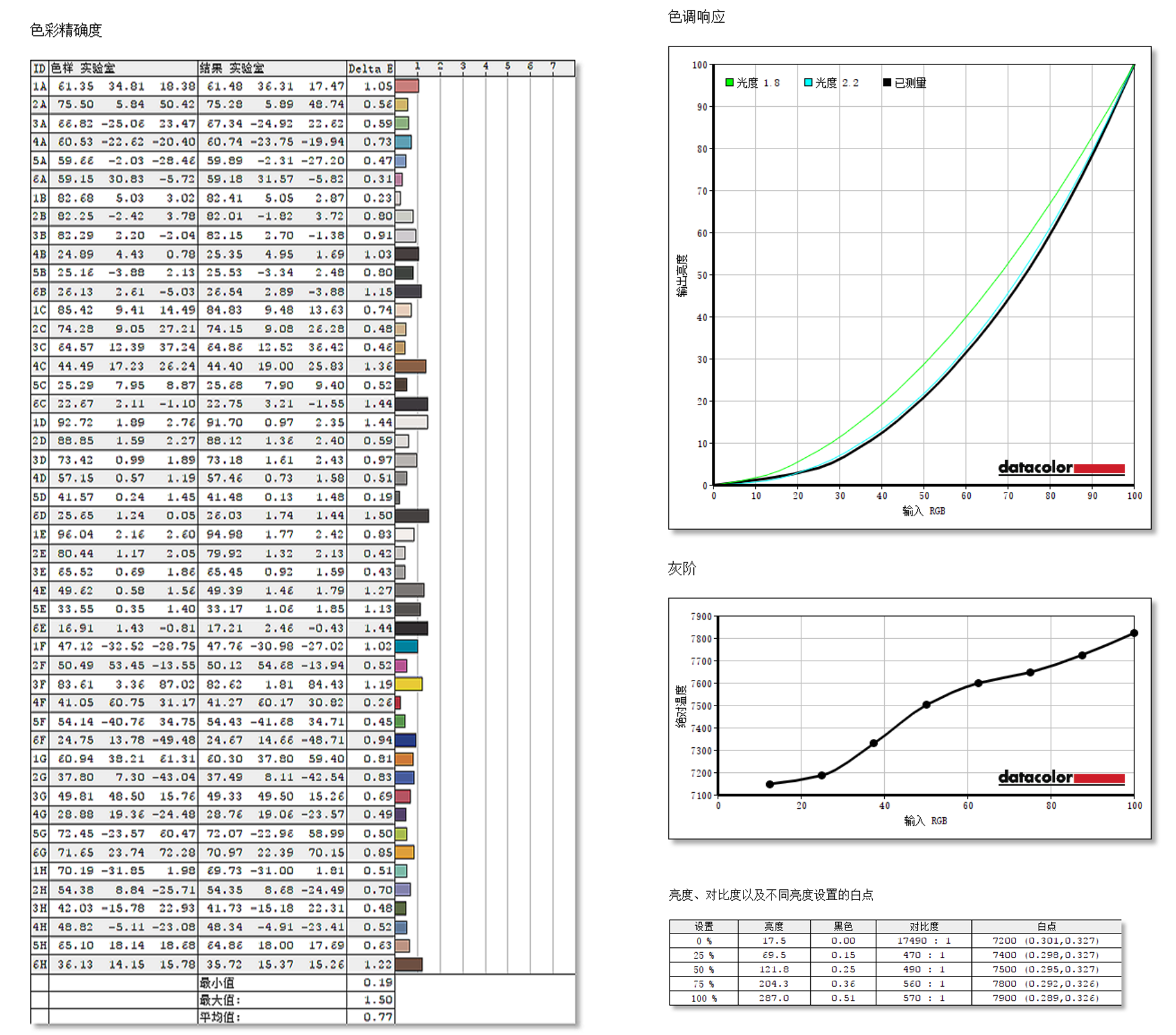
Task: Click the last grayscale data point at 100
Action: [1134, 633]
